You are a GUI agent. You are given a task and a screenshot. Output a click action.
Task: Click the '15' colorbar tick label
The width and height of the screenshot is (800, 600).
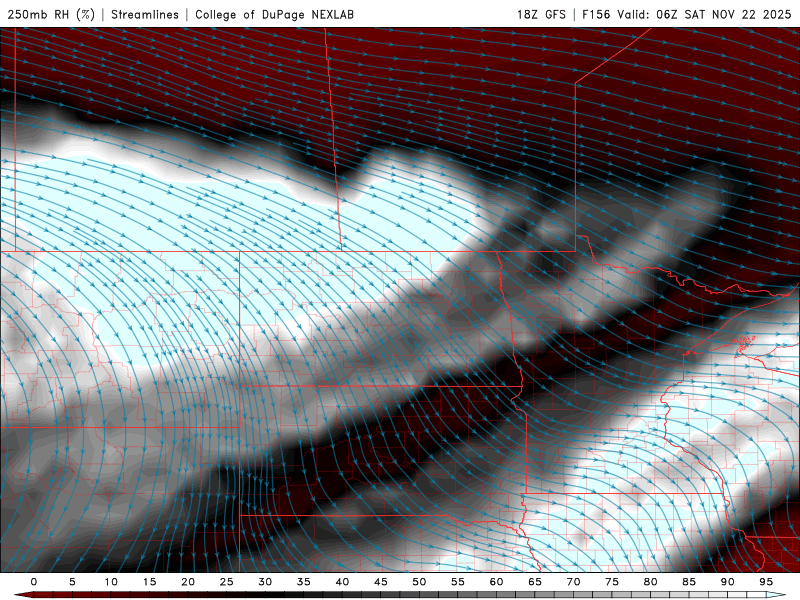pyautogui.click(x=149, y=582)
